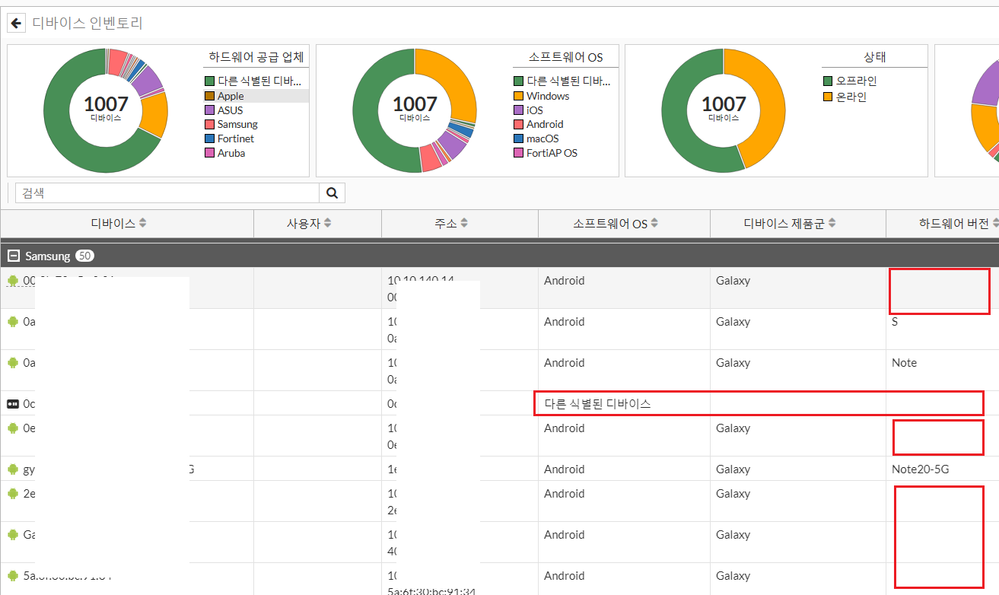Go back using the arrow icon

(16, 23)
